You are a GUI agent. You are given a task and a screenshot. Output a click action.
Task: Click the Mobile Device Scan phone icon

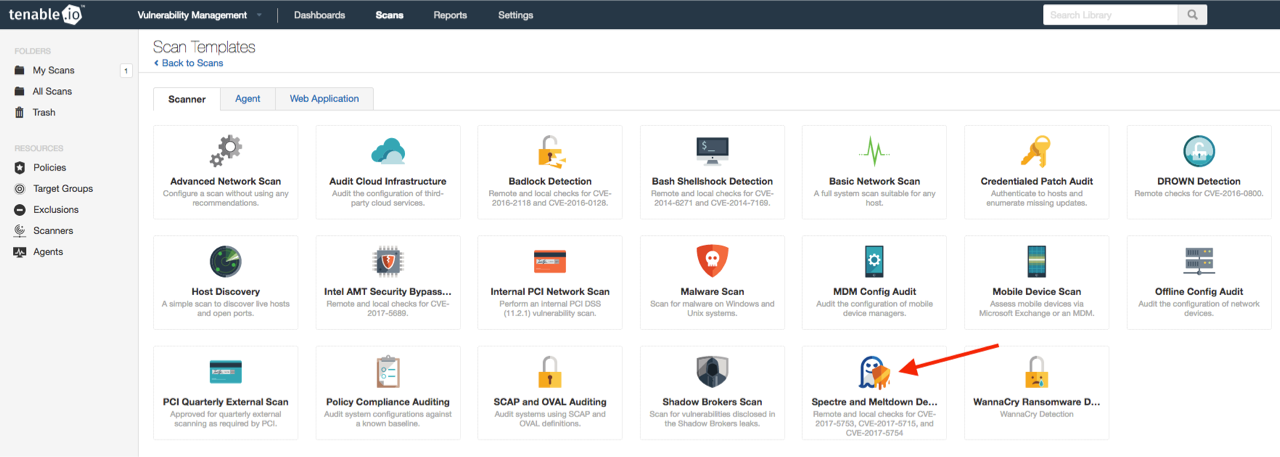pos(1036,262)
